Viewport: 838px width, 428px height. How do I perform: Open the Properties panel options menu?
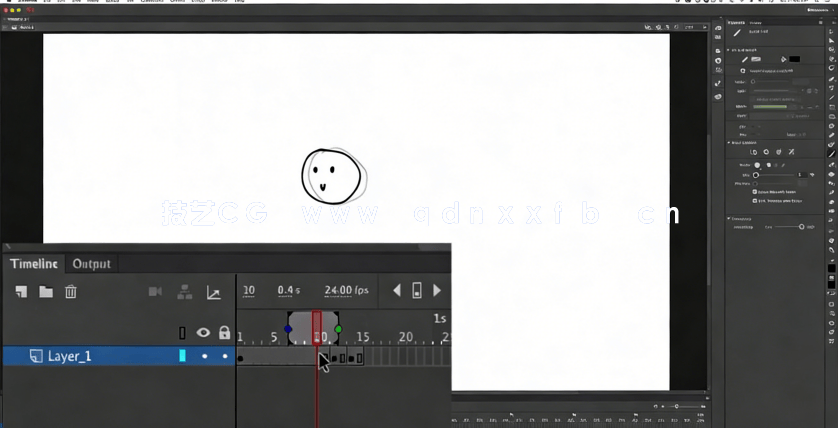coord(820,22)
